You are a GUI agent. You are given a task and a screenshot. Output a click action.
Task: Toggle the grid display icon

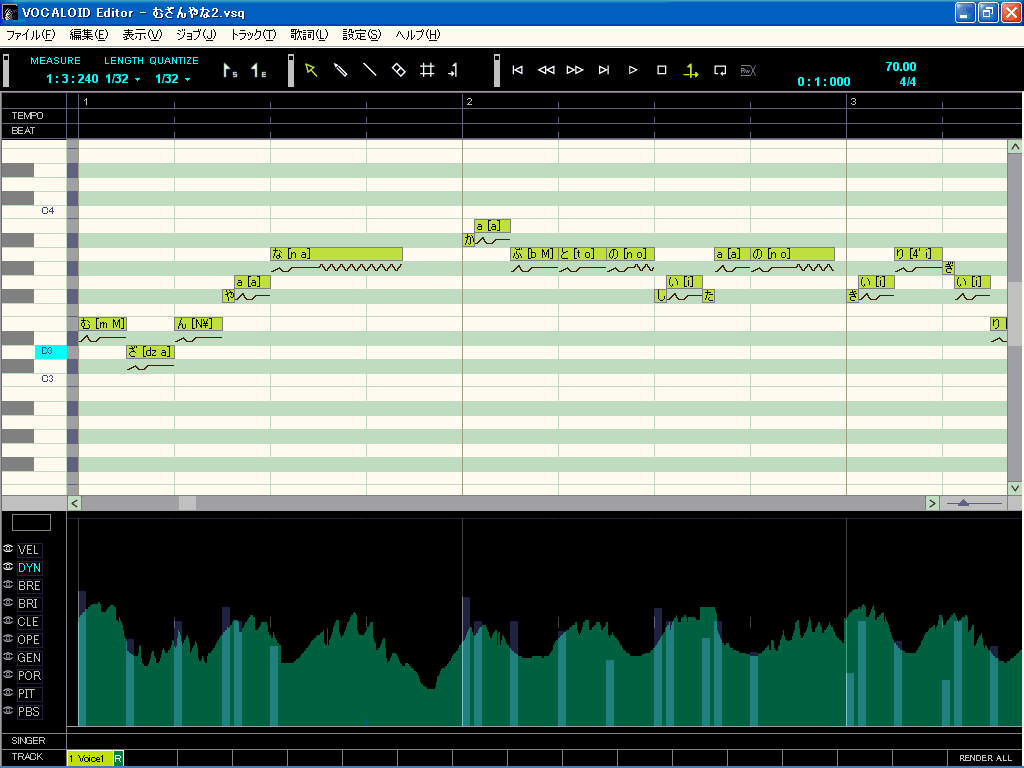click(x=427, y=70)
